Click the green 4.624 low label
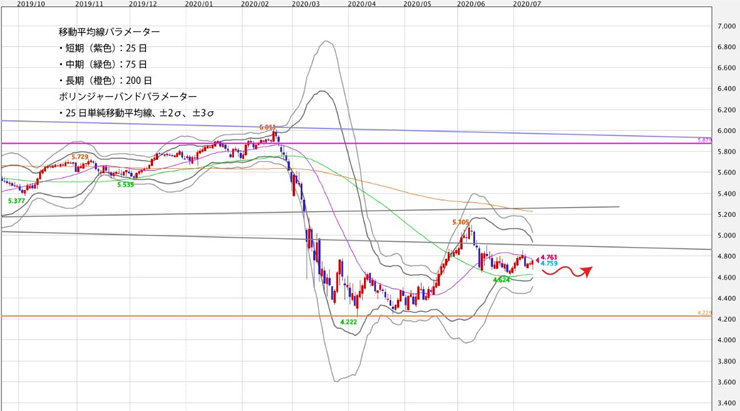 [502, 280]
